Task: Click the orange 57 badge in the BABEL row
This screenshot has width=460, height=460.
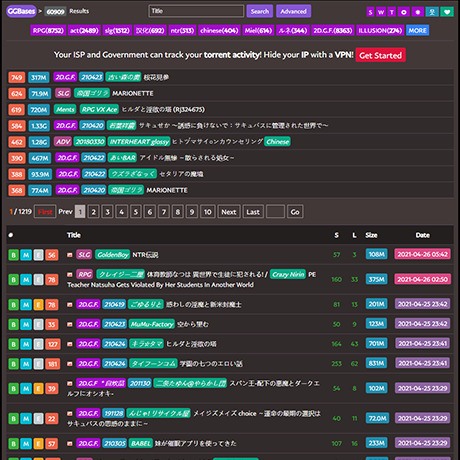Action: tap(51, 444)
